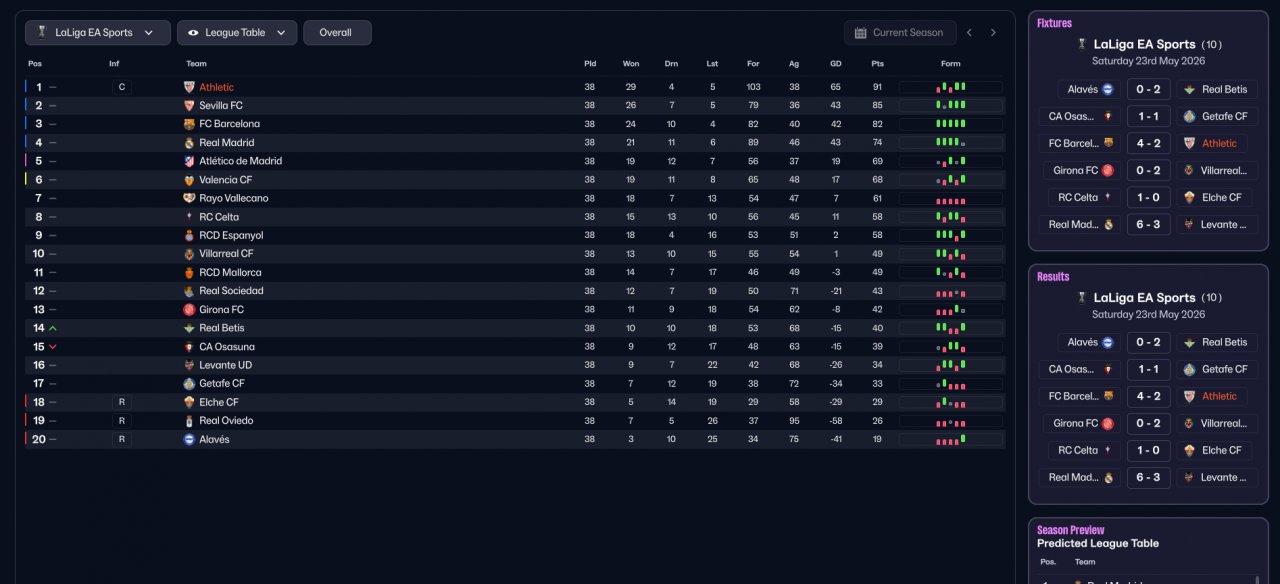Click the Getafe CF badge in table
This screenshot has height=584, width=1280.
tap(189, 383)
